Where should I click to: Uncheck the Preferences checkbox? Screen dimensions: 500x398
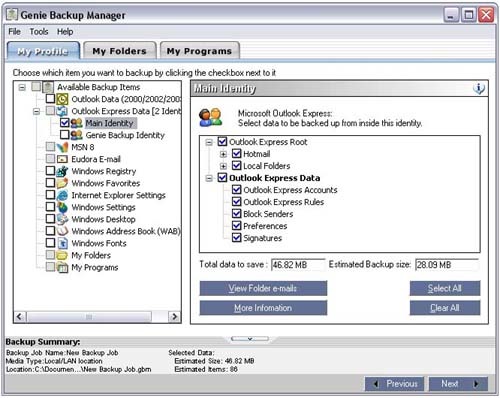pyautogui.click(x=237, y=225)
